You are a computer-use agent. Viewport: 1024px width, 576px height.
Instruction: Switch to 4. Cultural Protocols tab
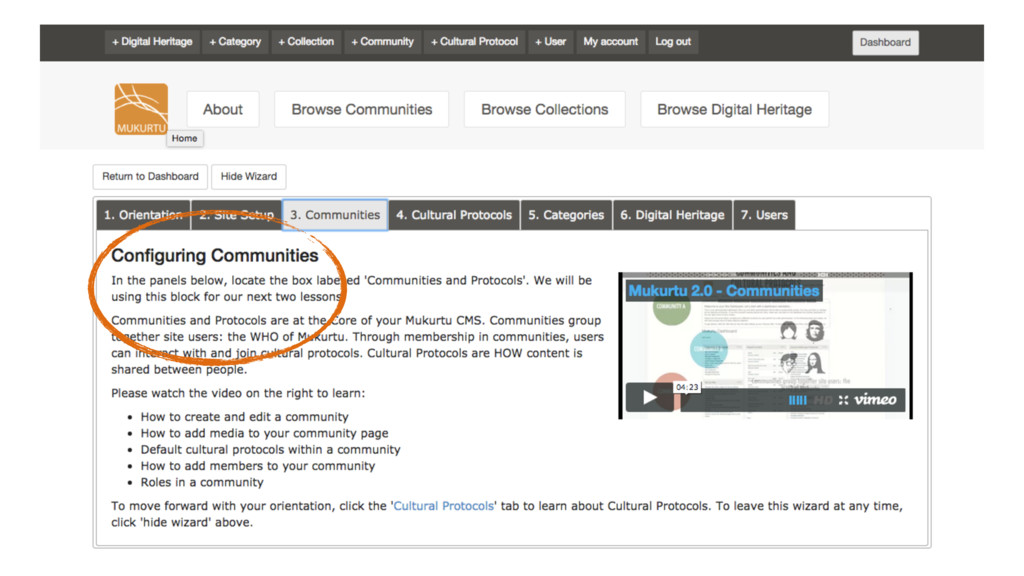(454, 215)
